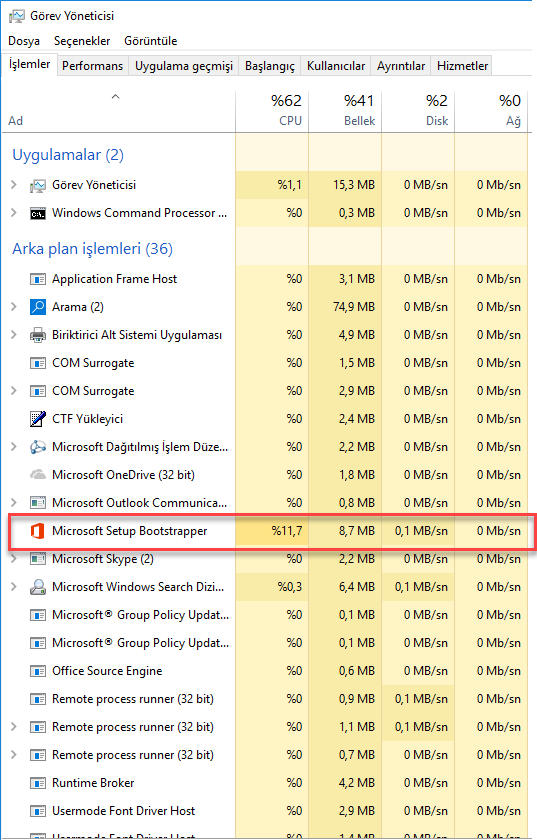Image resolution: width=537 pixels, height=840 pixels.
Task: Select the İşlemler tab
Action: pyautogui.click(x=29, y=64)
